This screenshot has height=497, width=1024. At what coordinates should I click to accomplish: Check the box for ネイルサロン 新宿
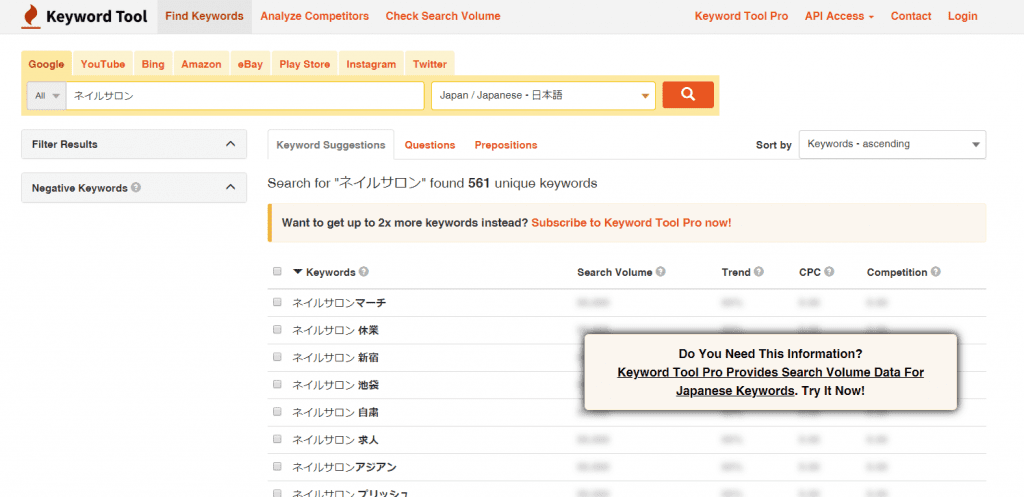[277, 357]
